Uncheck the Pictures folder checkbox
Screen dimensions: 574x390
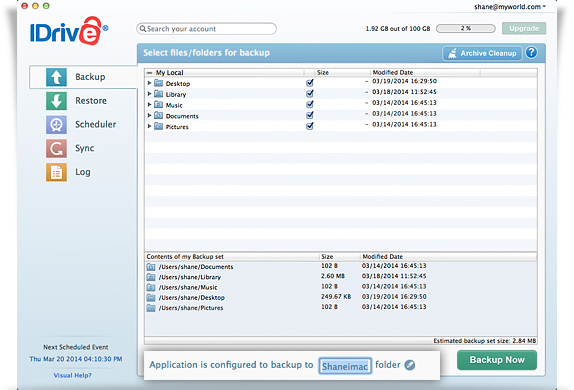[310, 126]
